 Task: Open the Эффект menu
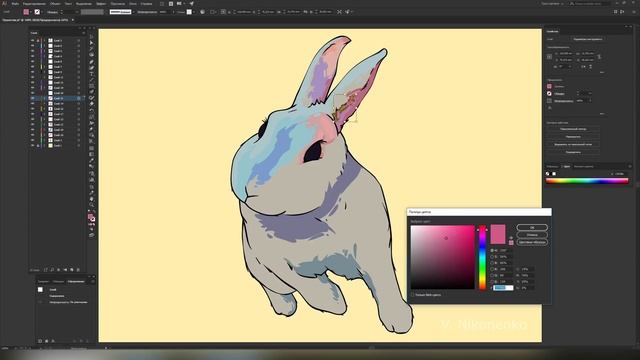[x=101, y=4]
